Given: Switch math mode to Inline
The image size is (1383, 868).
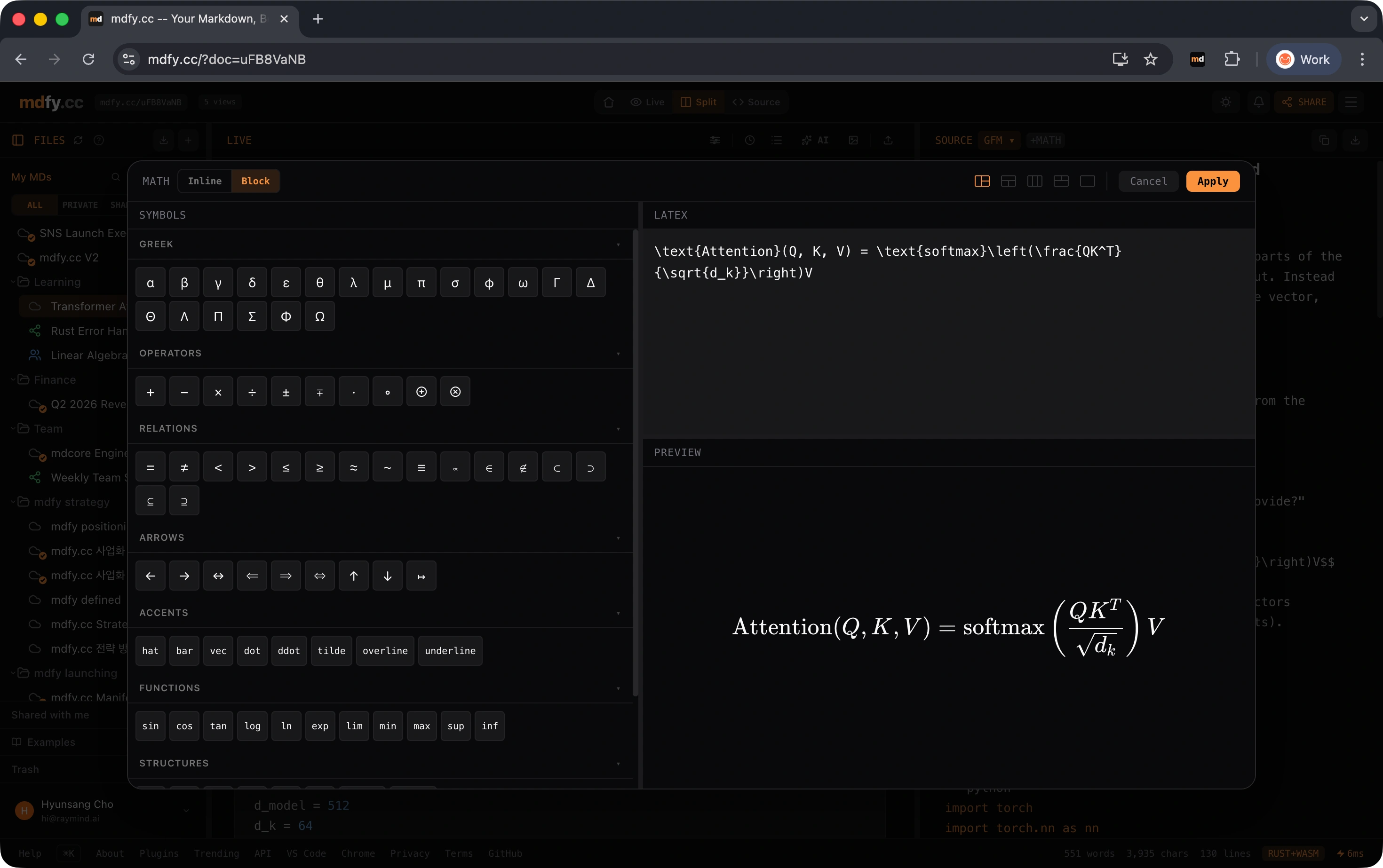Looking at the screenshot, I should point(205,181).
